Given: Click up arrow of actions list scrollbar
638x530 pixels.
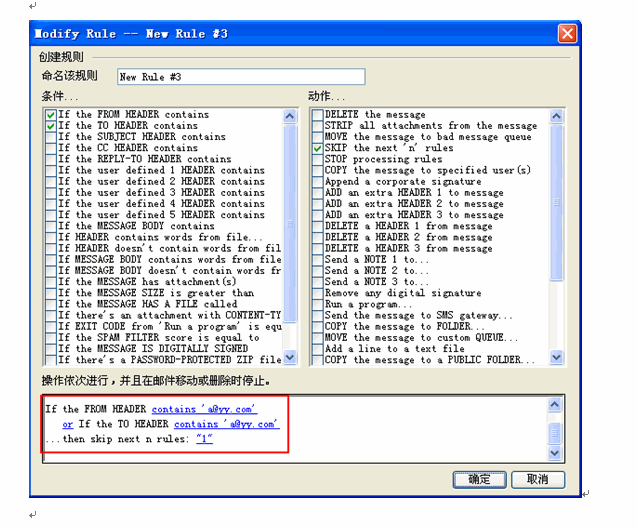Looking at the screenshot, I should pos(556,116).
